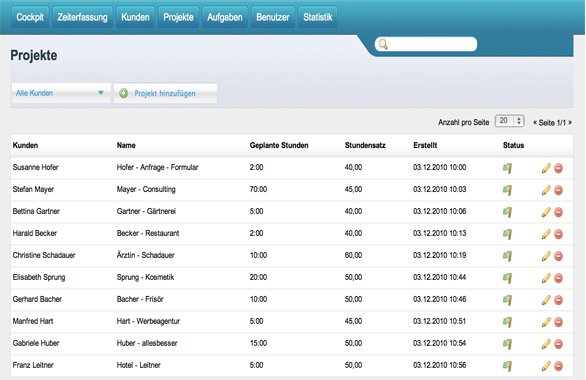This screenshot has width=586, height=380.
Task: Focus the search input field
Action: (426, 44)
